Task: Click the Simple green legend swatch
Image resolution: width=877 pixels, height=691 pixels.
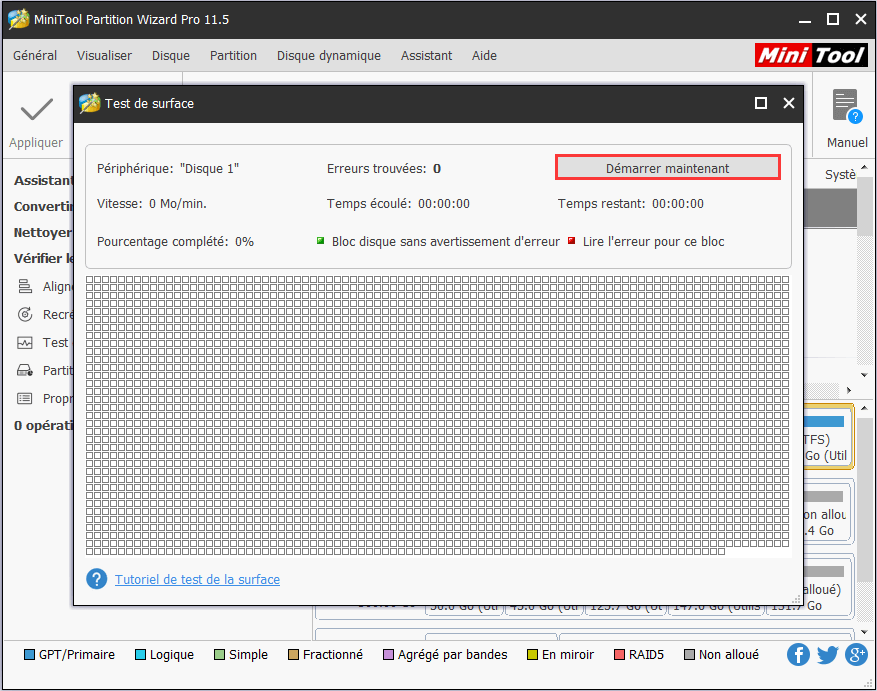Action: (219, 654)
